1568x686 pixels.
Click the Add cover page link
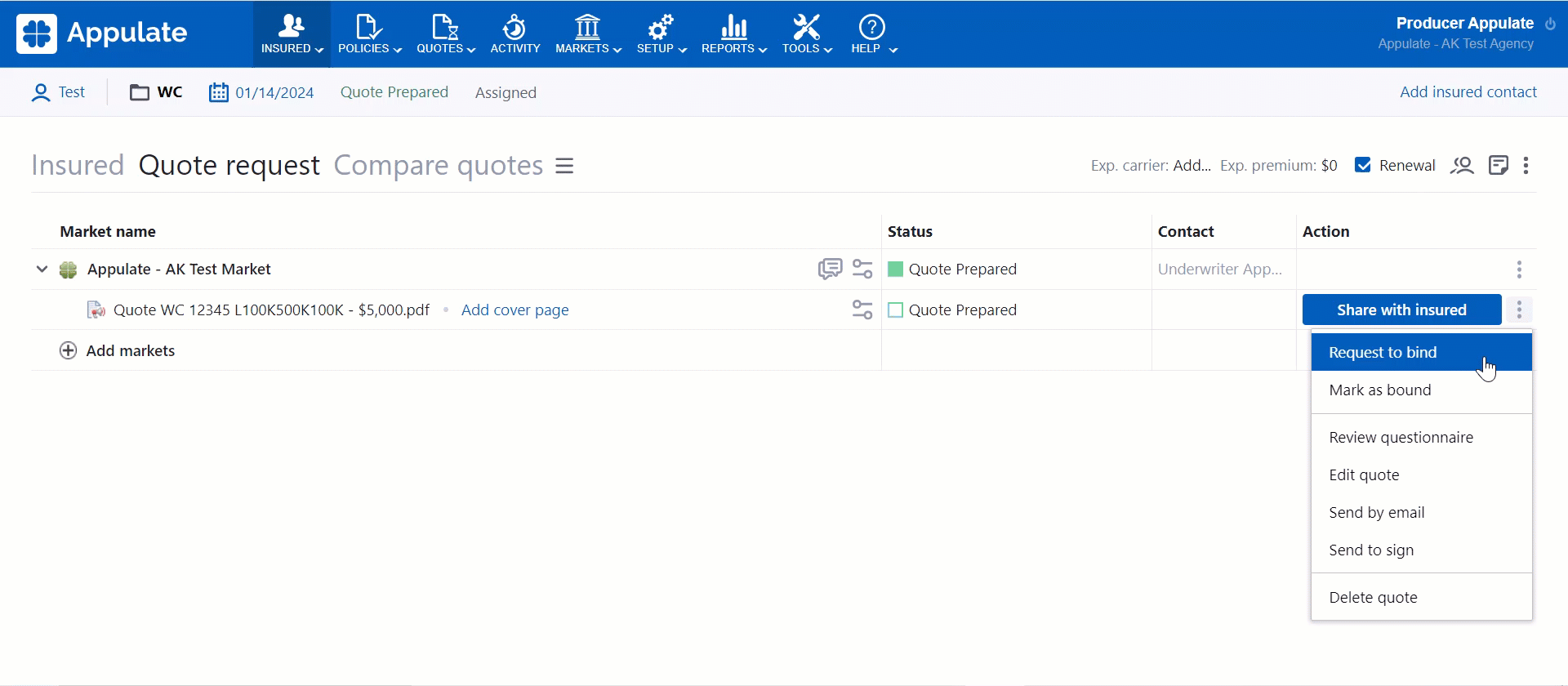tap(514, 310)
